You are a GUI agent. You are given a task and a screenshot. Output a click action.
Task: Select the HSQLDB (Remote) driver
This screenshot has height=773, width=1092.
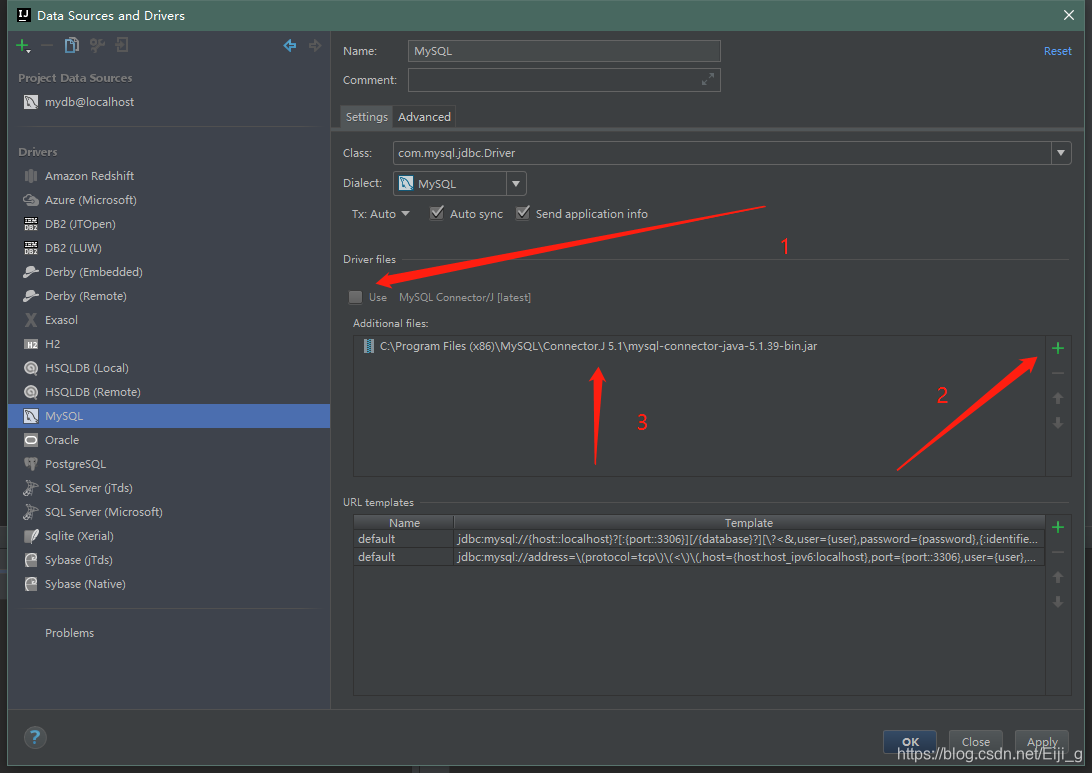pyautogui.click(x=169, y=392)
